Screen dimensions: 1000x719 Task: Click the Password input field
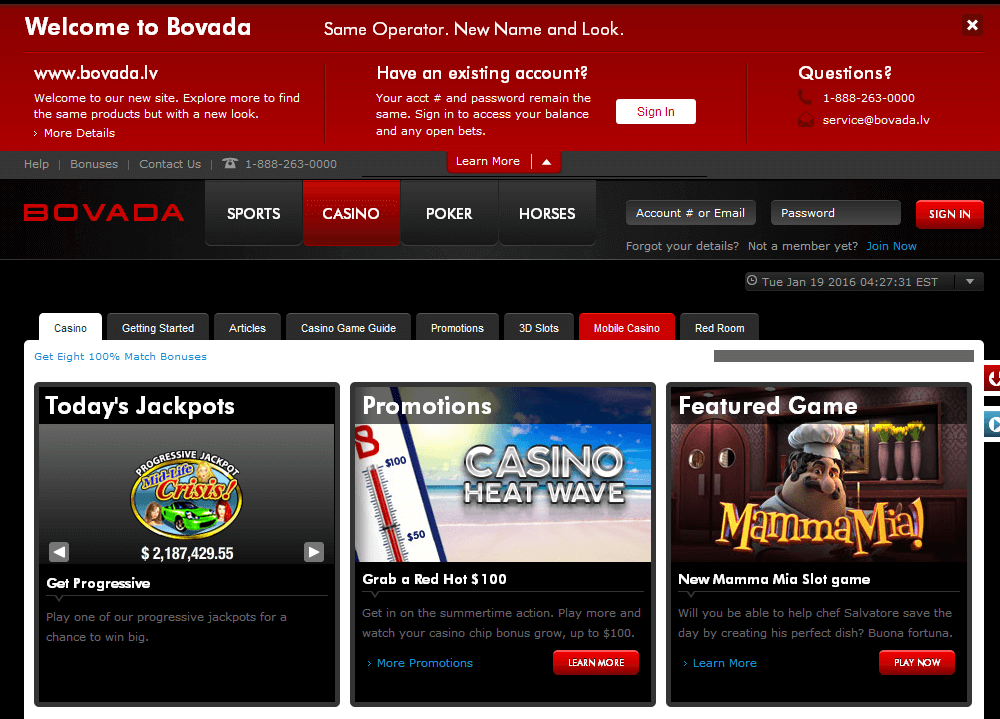coord(835,212)
